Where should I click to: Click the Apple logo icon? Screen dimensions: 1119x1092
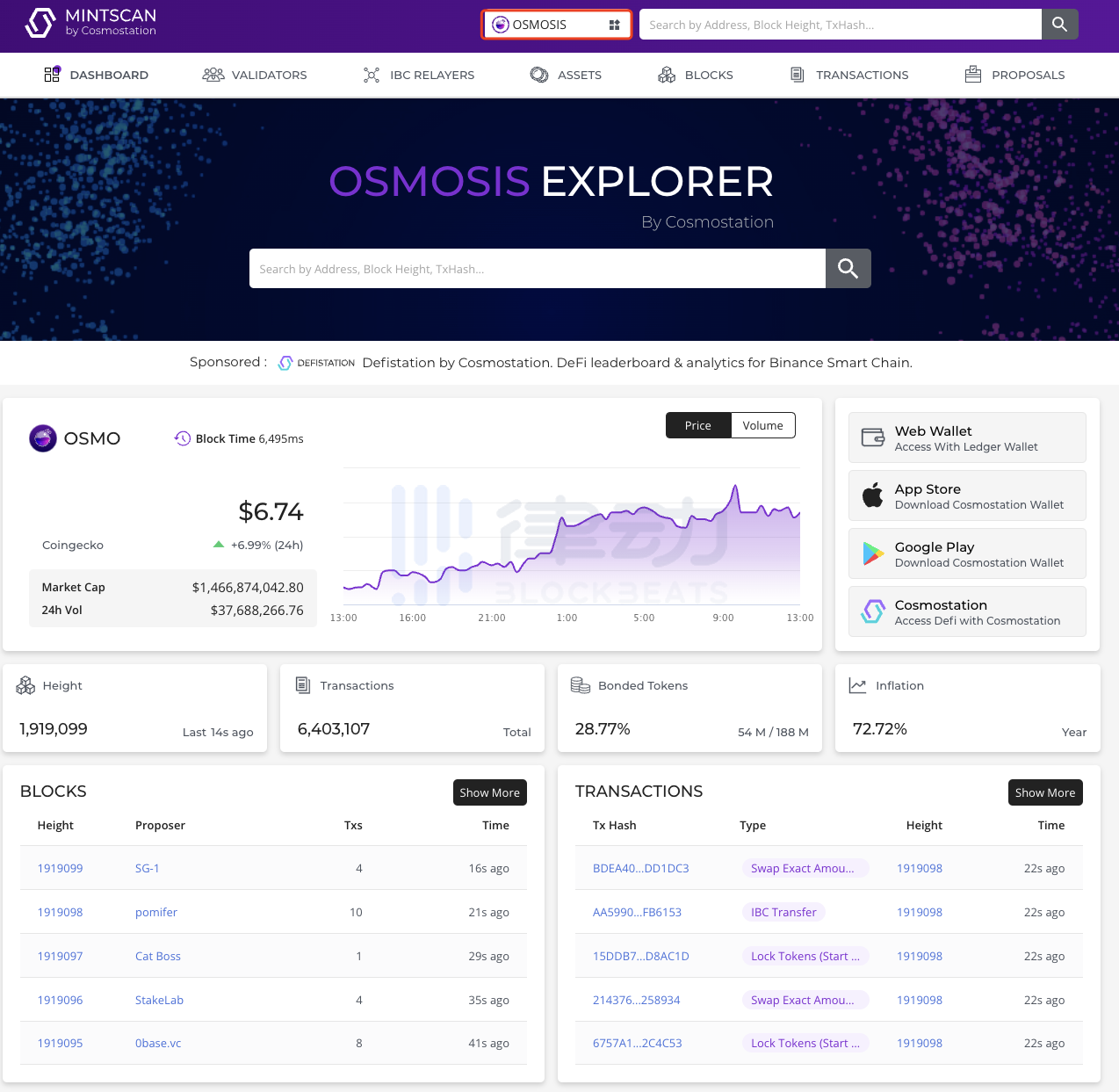coord(873,495)
